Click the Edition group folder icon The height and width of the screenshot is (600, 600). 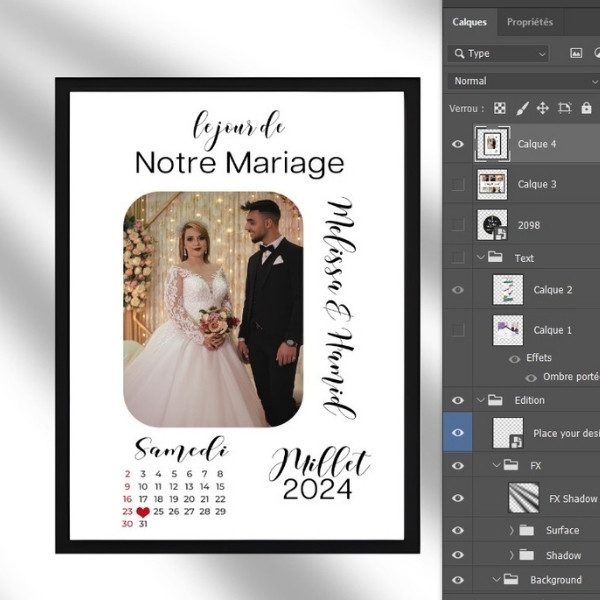[x=495, y=400]
